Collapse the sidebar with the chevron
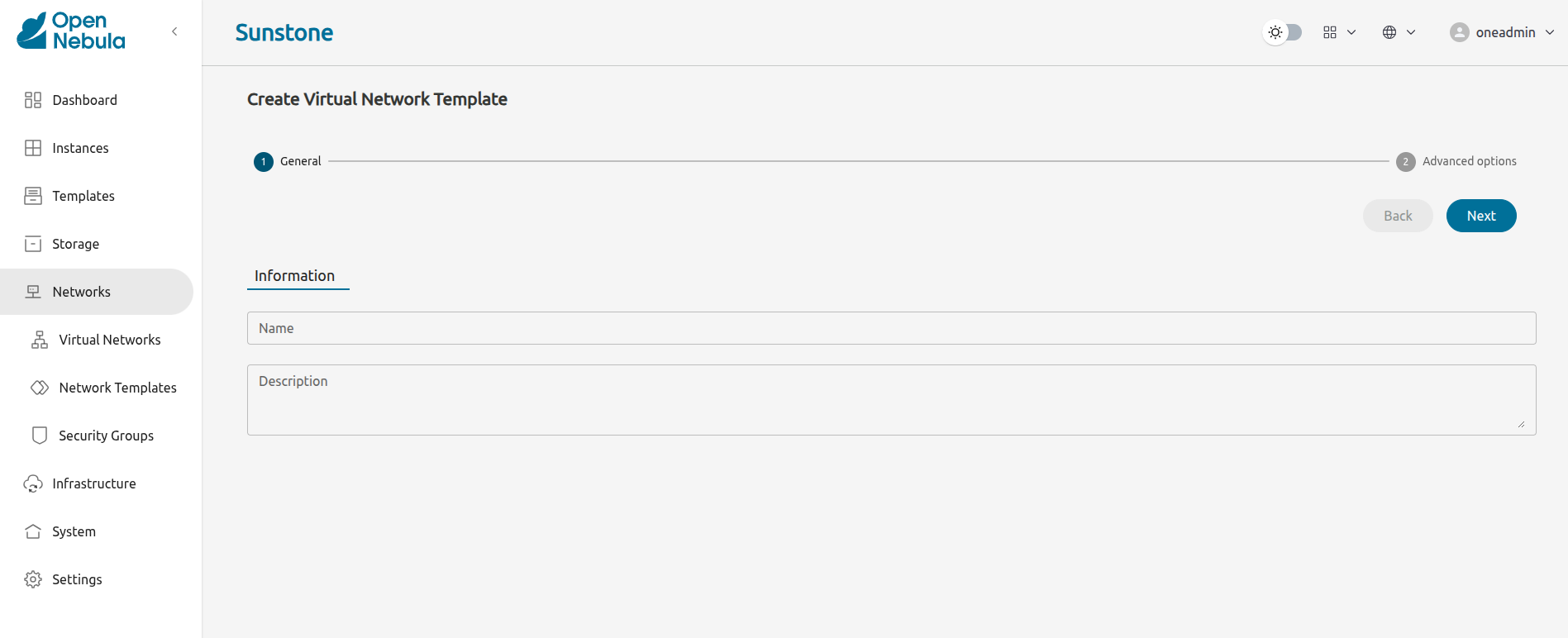Image resolution: width=1568 pixels, height=638 pixels. tap(174, 31)
